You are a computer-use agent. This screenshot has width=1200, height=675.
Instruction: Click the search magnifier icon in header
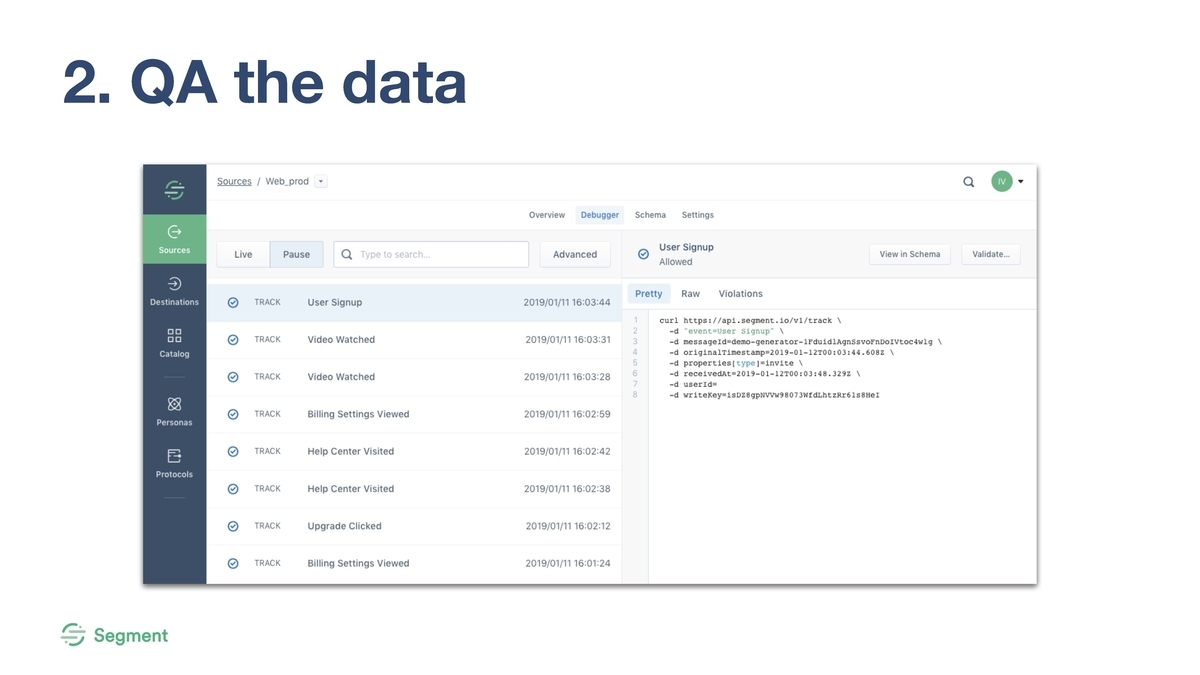968,182
